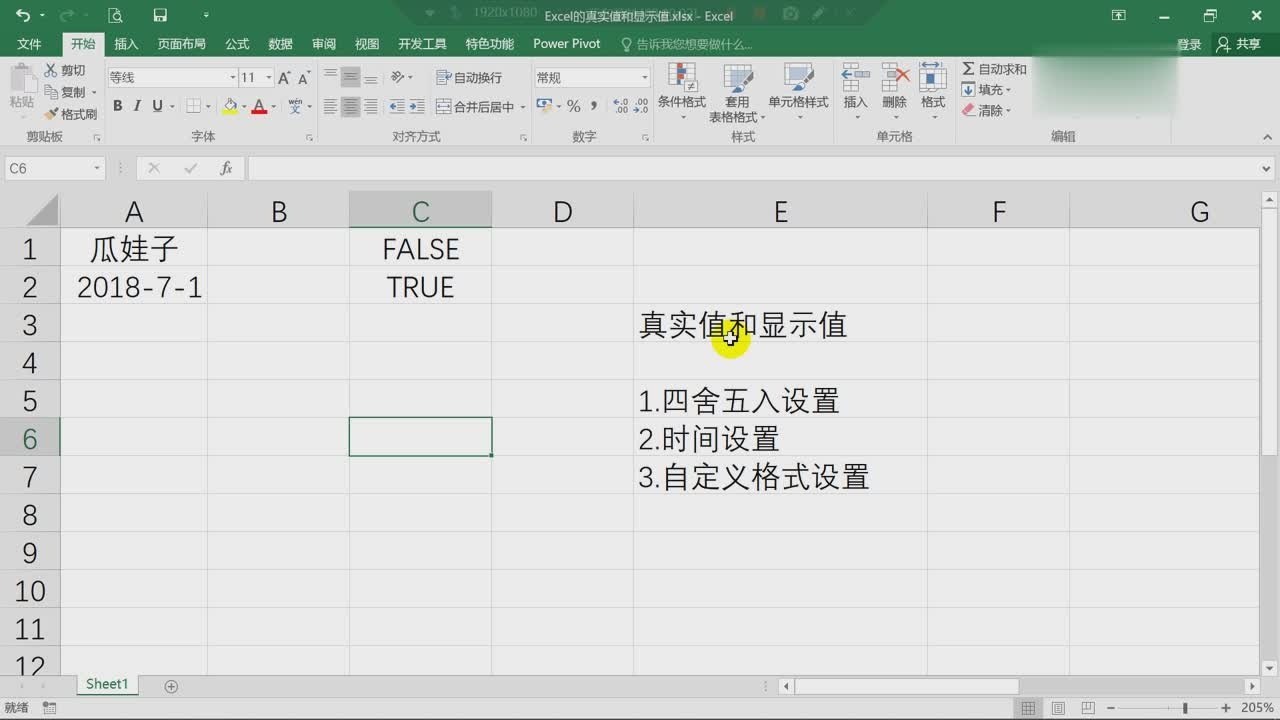Click the Save floppy disk icon
Image resolution: width=1280 pixels, height=720 pixels.
pos(160,15)
